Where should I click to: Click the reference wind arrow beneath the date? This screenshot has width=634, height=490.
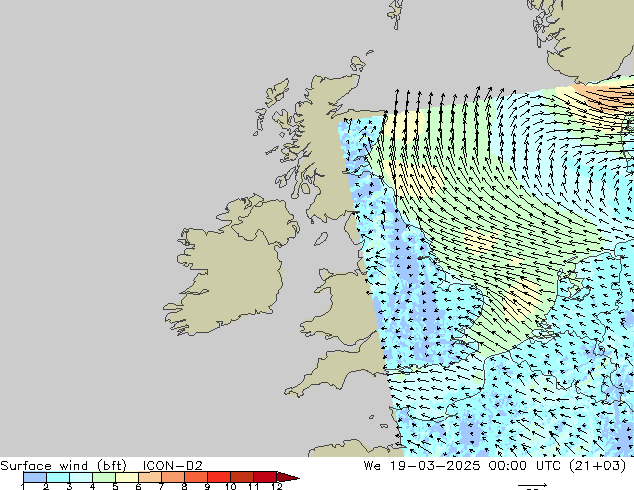point(533,485)
